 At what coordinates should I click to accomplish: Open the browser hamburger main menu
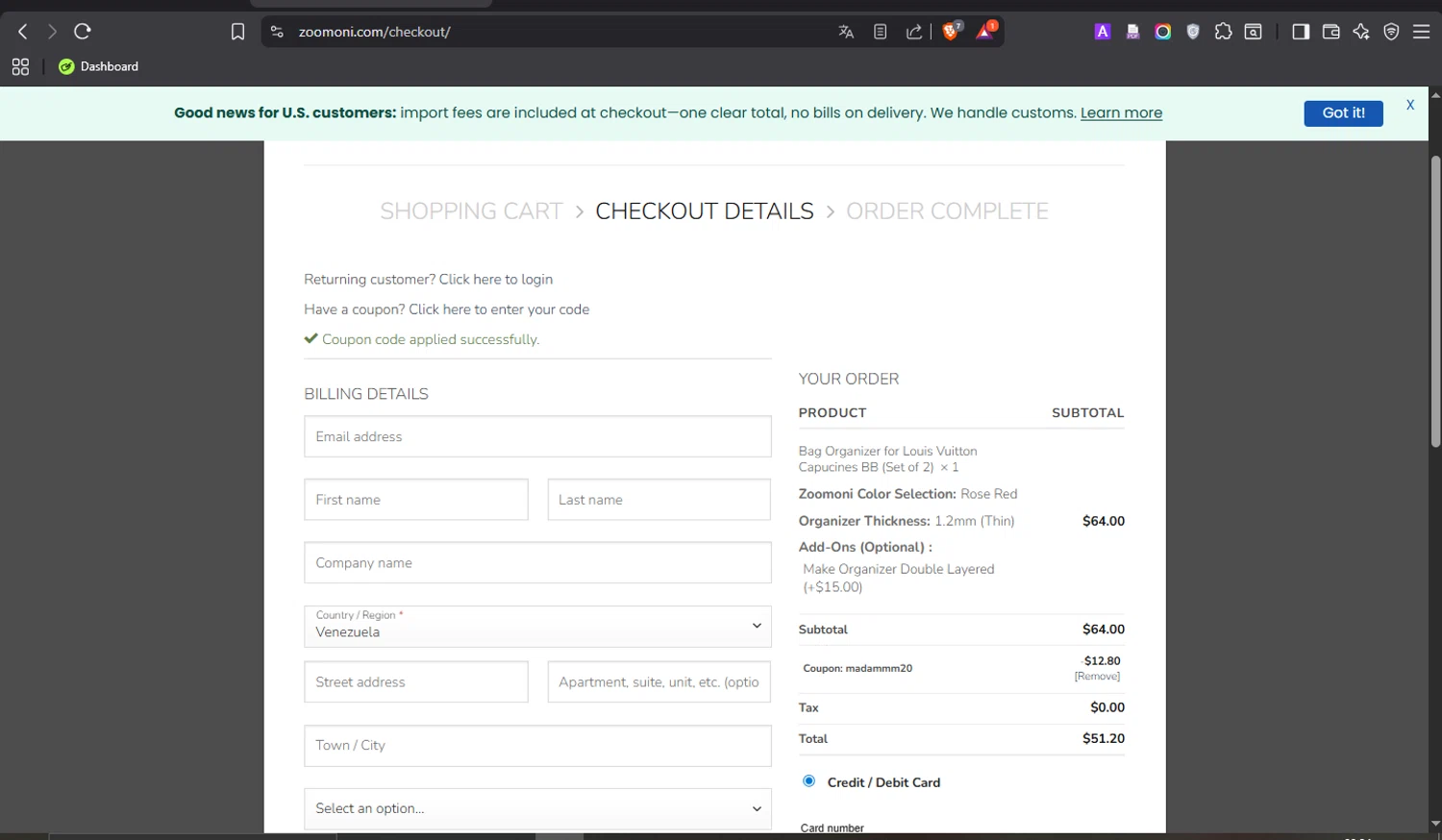(1421, 32)
